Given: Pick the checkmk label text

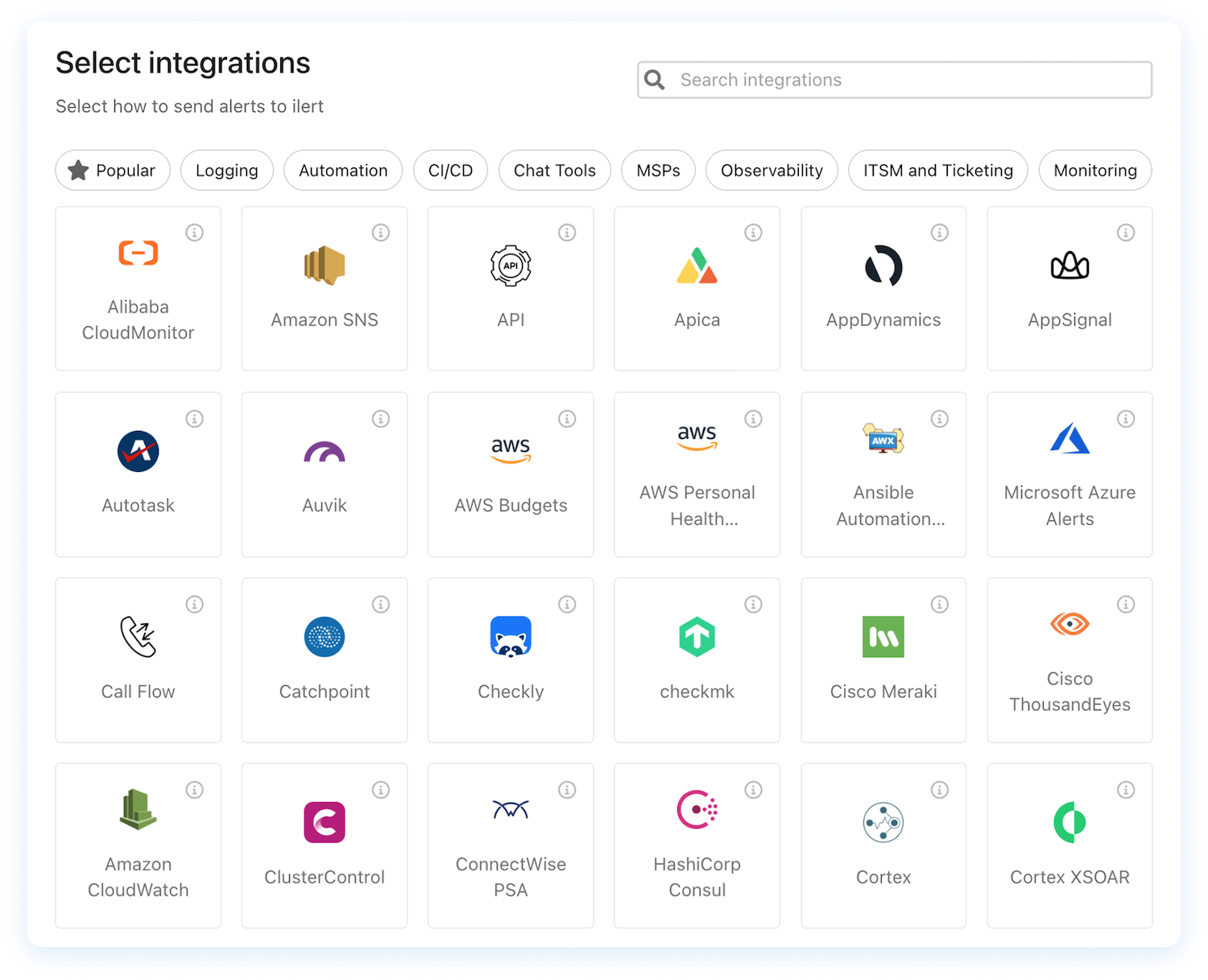Looking at the screenshot, I should coord(697,692).
